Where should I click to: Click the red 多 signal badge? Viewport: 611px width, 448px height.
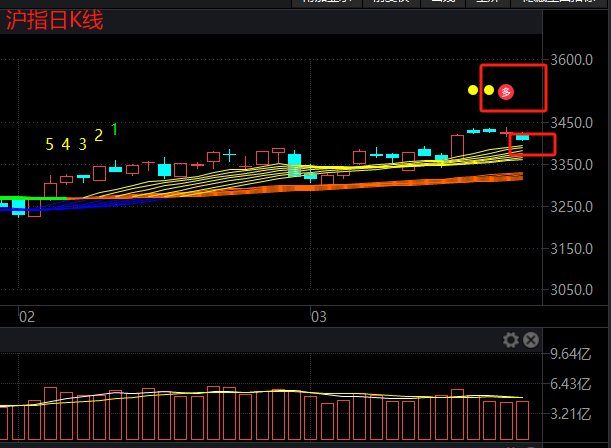(x=506, y=91)
